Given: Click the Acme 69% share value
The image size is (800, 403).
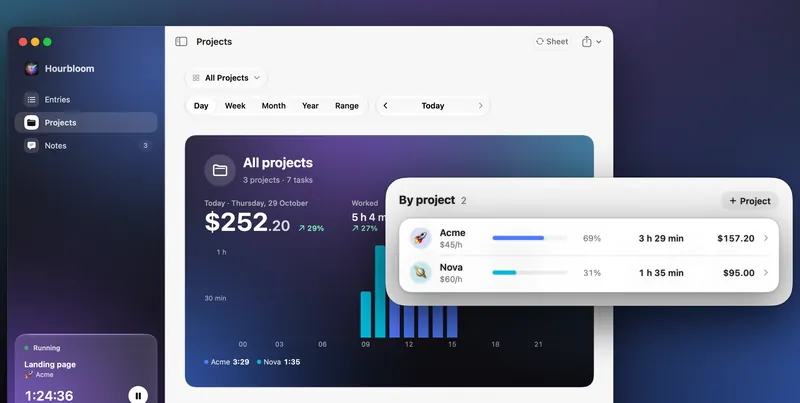Looking at the screenshot, I should (x=592, y=238).
